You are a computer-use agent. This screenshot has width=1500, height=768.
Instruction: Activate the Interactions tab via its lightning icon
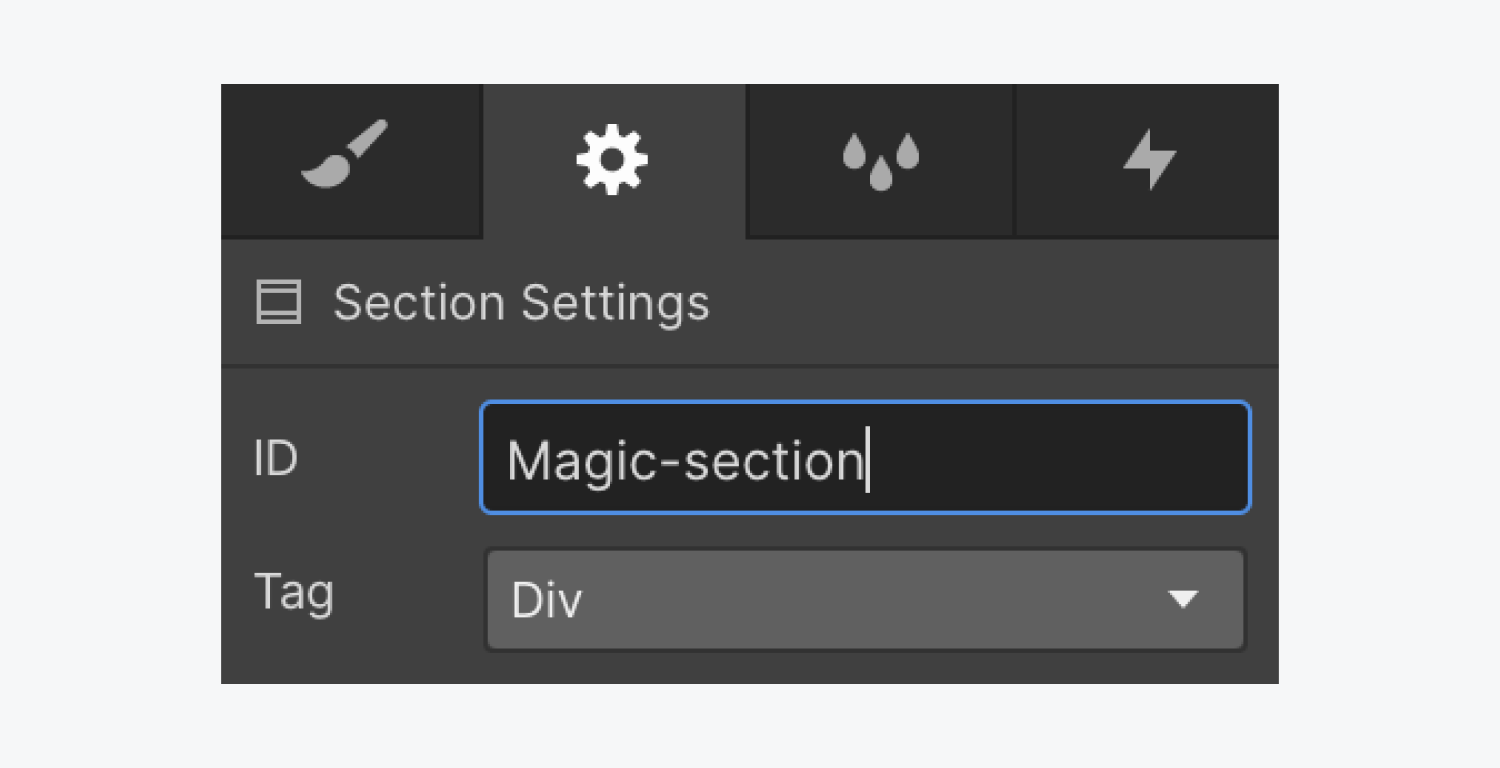pos(1147,158)
